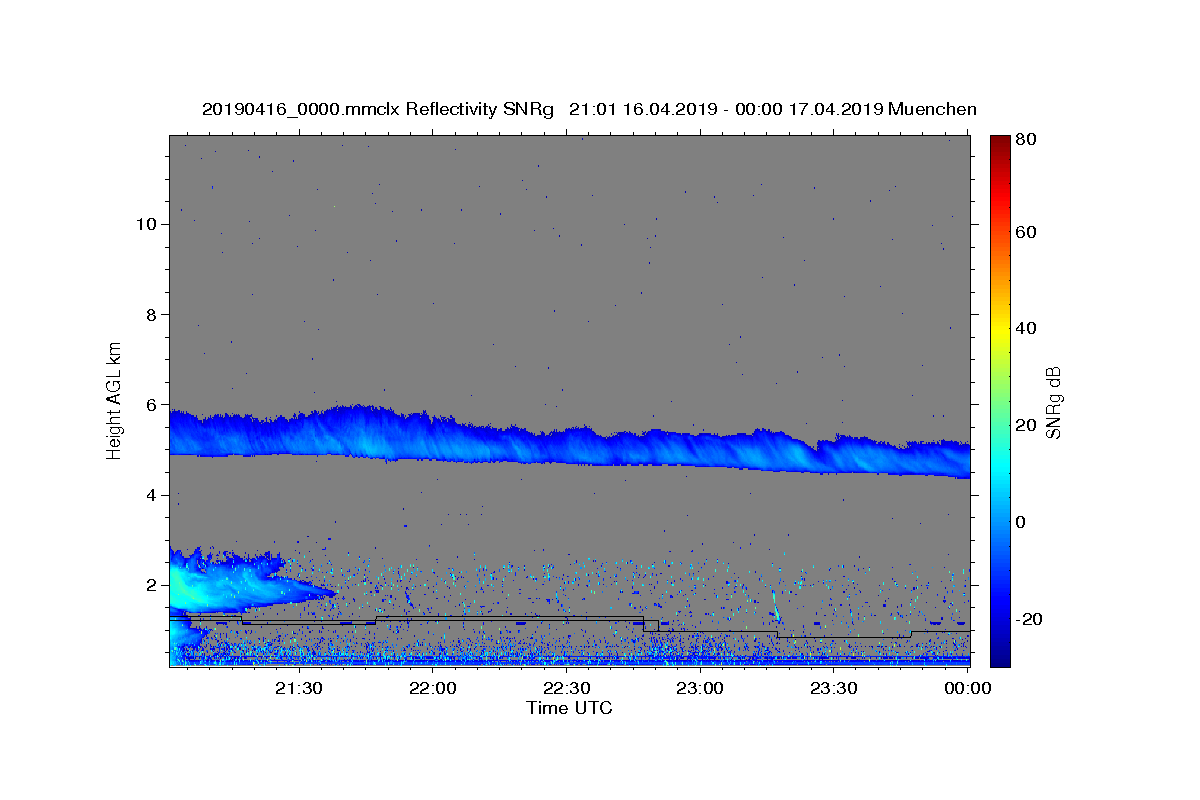Click the colorbar value 40

tap(1026, 328)
